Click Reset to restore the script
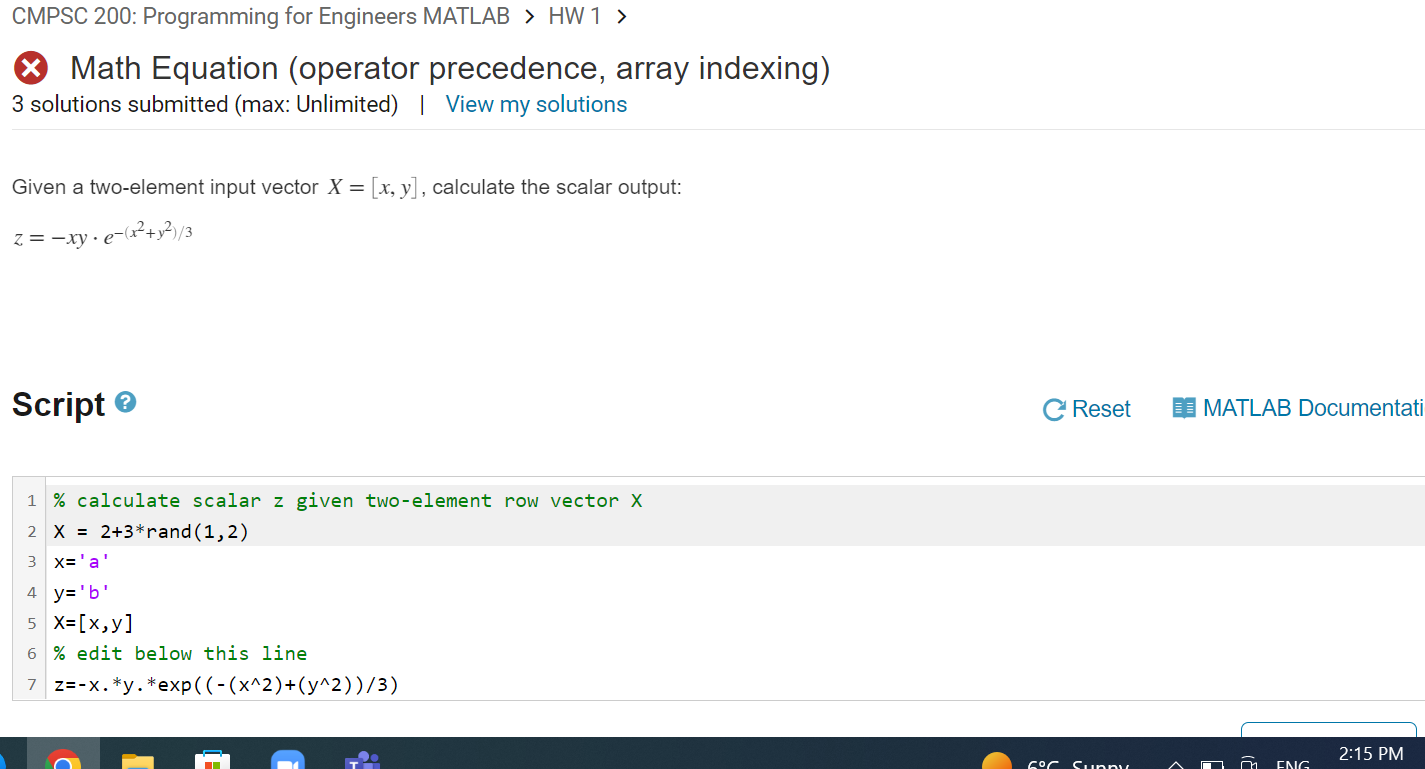 click(1099, 409)
